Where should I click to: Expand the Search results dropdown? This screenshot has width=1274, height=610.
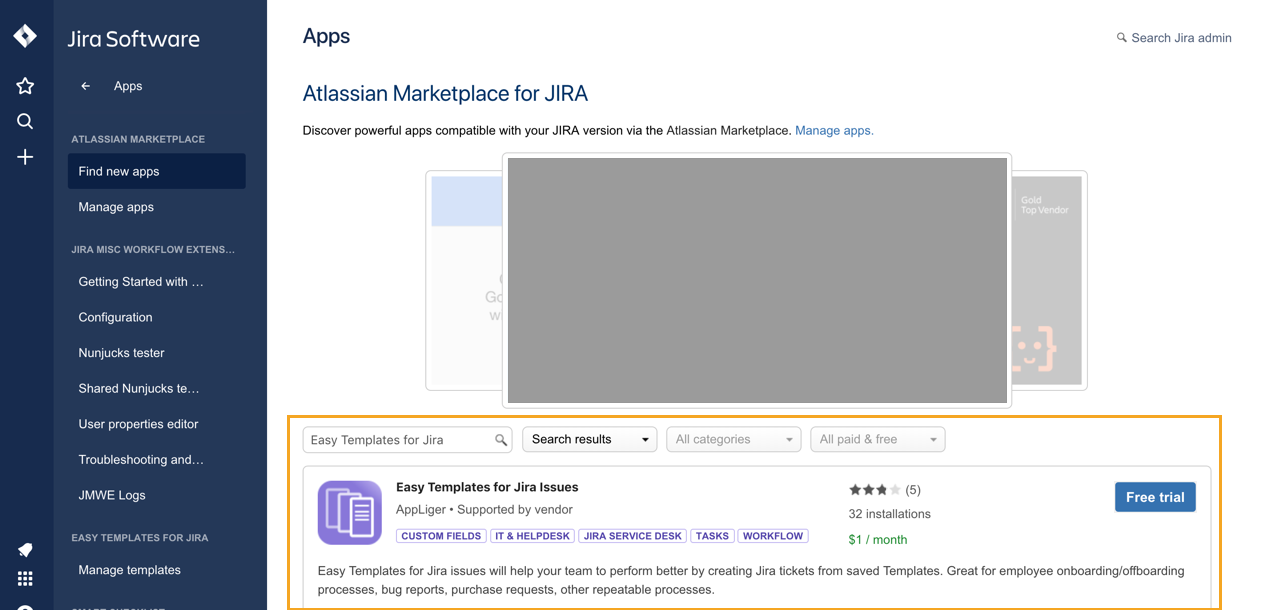coord(589,440)
